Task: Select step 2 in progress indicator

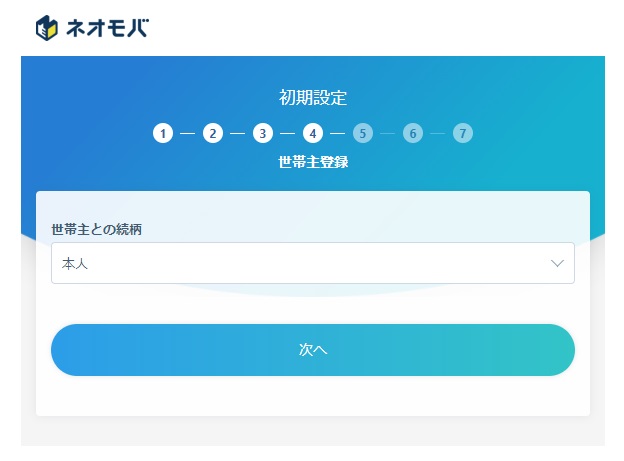Action: click(x=213, y=133)
